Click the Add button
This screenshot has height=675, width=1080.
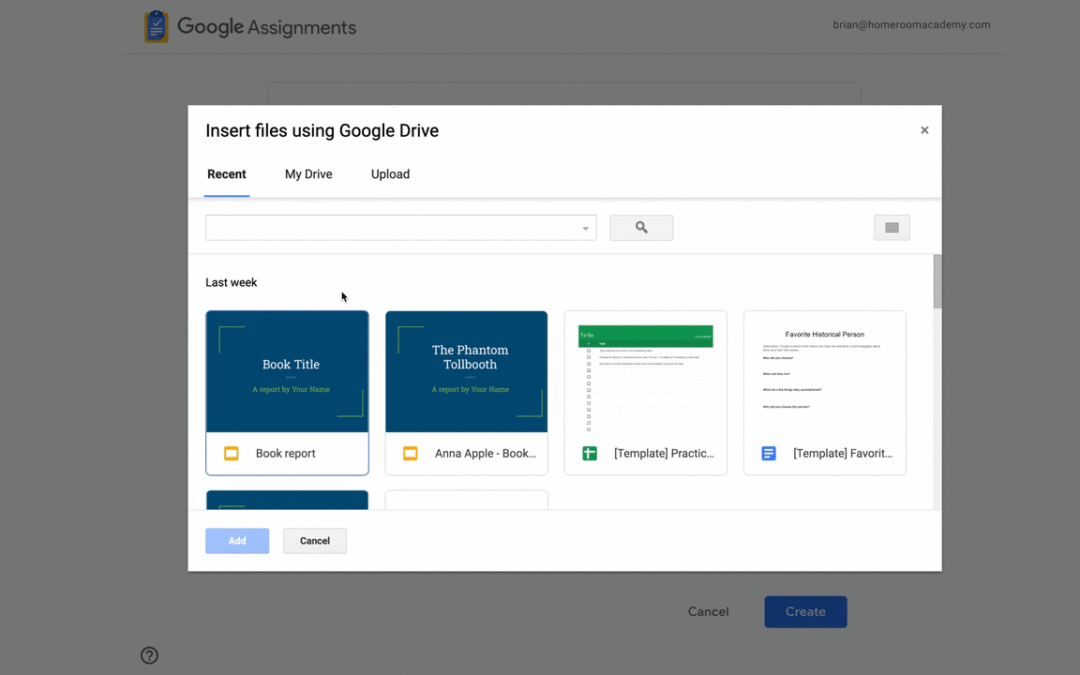pyautogui.click(x=237, y=541)
